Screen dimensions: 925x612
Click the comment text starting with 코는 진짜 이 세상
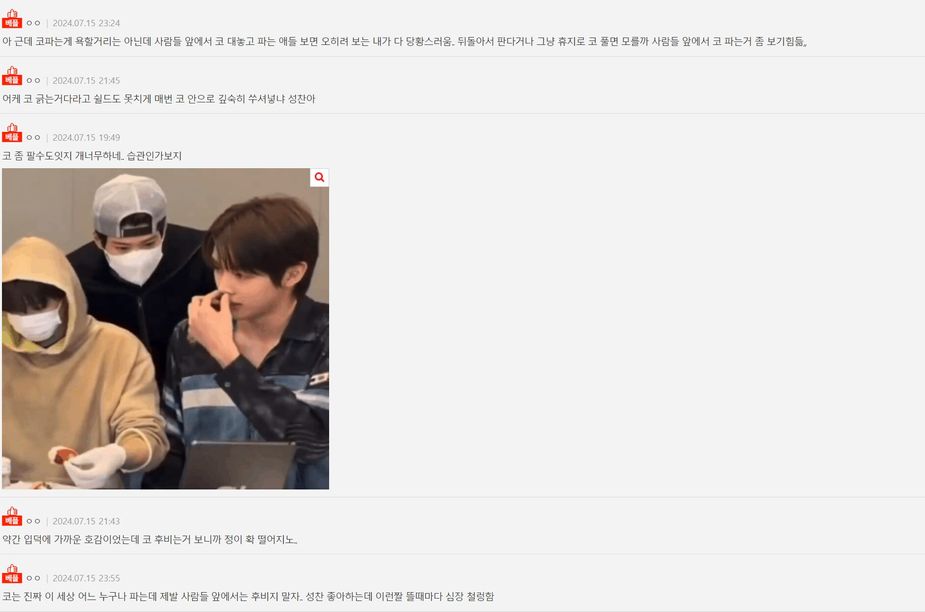point(248,596)
